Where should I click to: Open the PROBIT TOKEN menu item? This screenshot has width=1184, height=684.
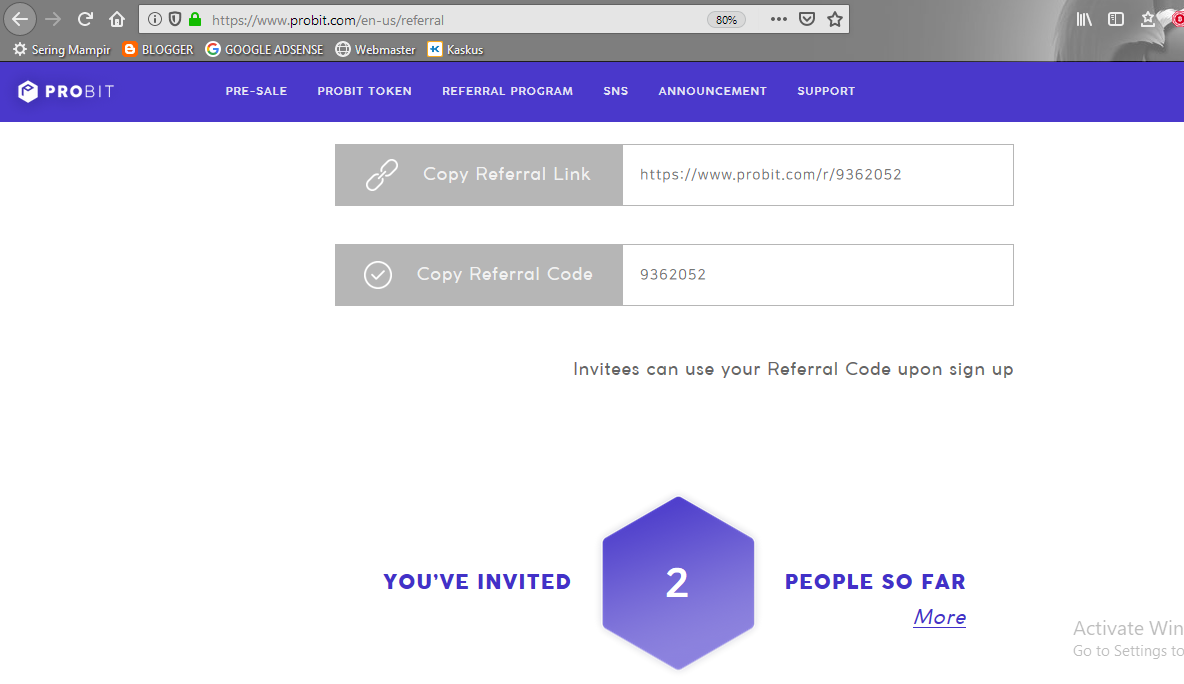pos(365,91)
